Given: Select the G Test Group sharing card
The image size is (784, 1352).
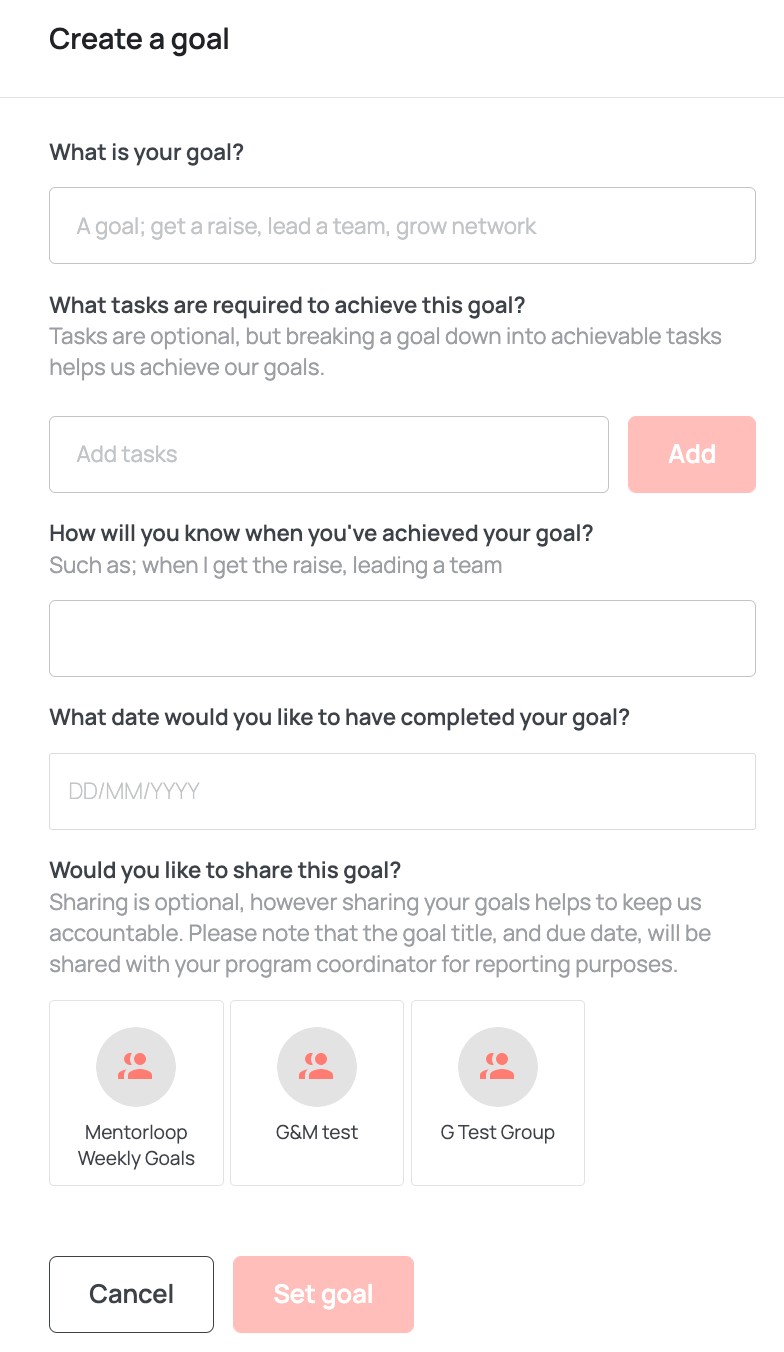Looking at the screenshot, I should point(498,1092).
